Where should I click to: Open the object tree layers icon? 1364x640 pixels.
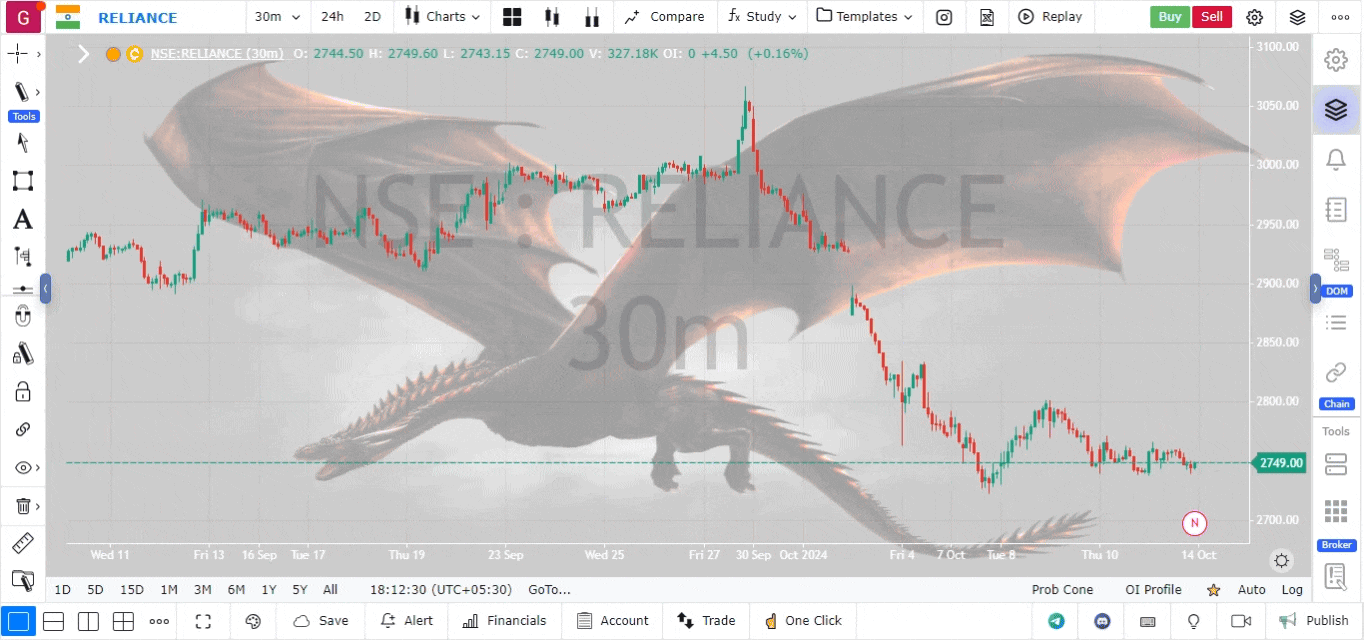click(1335, 109)
